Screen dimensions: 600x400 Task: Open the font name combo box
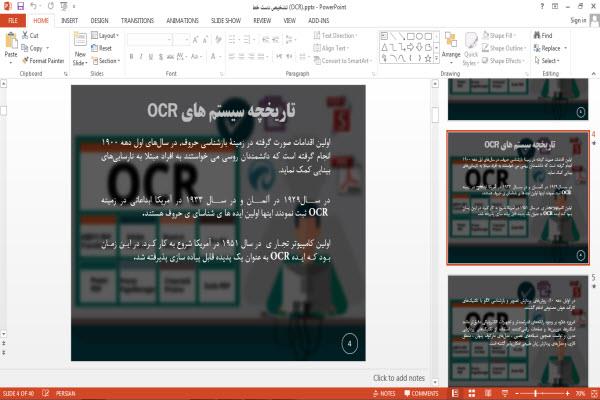pyautogui.click(x=149, y=39)
